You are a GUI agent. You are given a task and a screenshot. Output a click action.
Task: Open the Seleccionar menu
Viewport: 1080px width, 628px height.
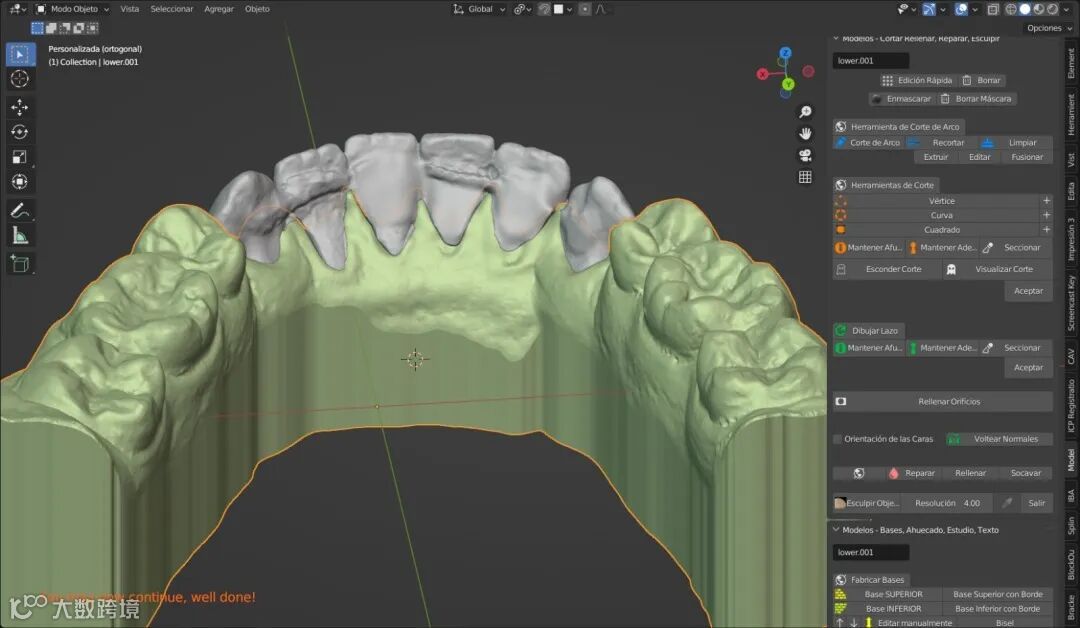point(172,9)
